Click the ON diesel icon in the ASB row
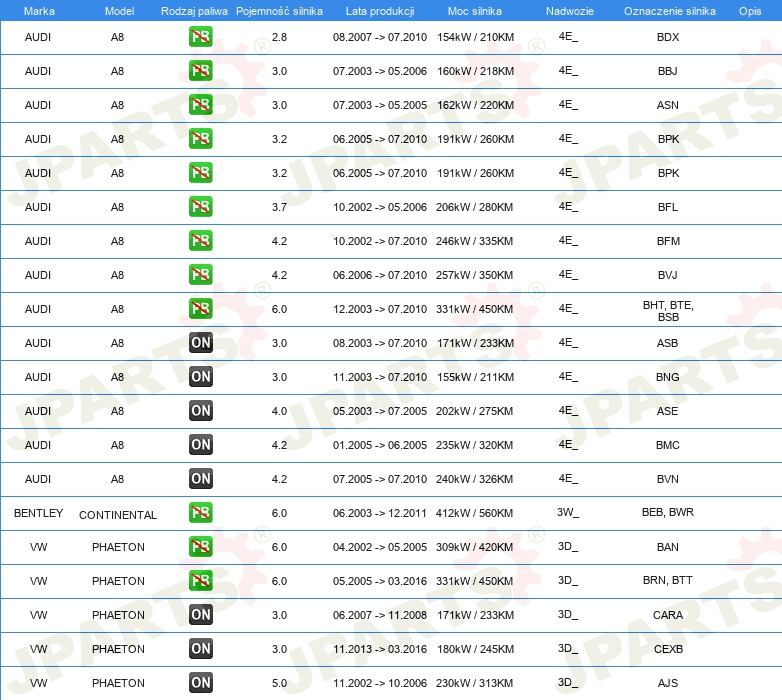The height and width of the screenshot is (700, 782). (x=200, y=343)
